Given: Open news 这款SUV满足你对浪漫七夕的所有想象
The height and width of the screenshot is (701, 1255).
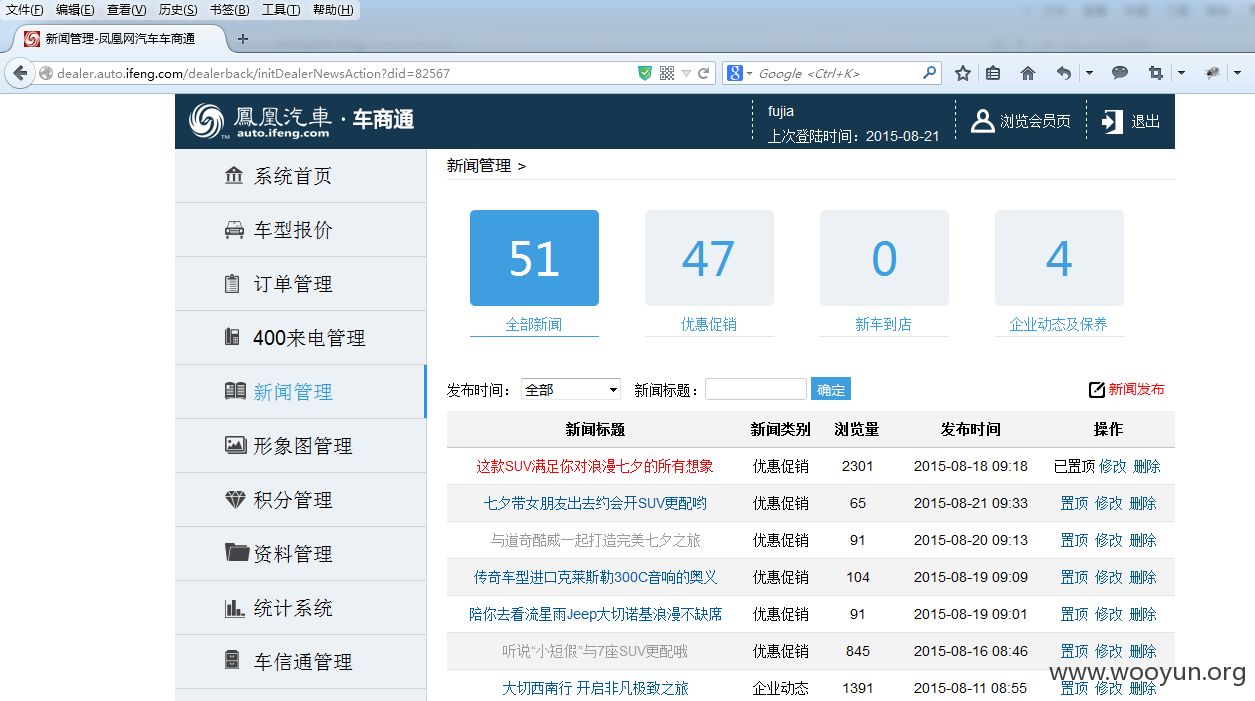Looking at the screenshot, I should click(x=595, y=466).
